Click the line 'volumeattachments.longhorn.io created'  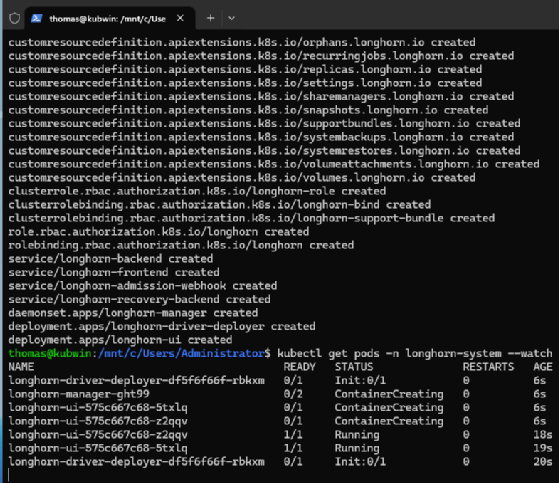click(274, 164)
